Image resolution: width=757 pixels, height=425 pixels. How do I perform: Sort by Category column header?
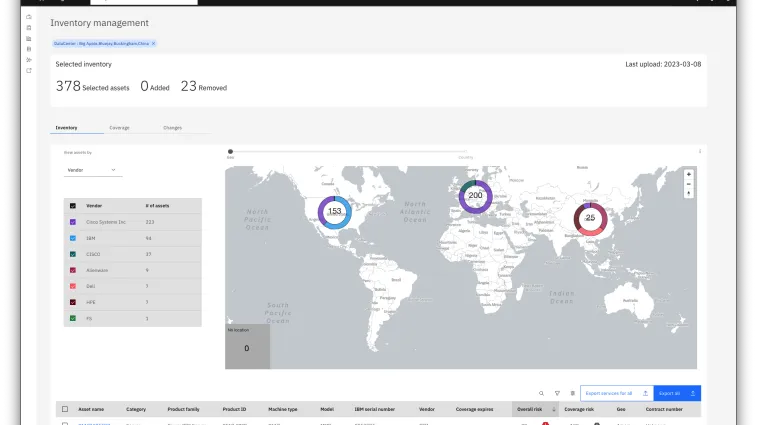(x=136, y=409)
